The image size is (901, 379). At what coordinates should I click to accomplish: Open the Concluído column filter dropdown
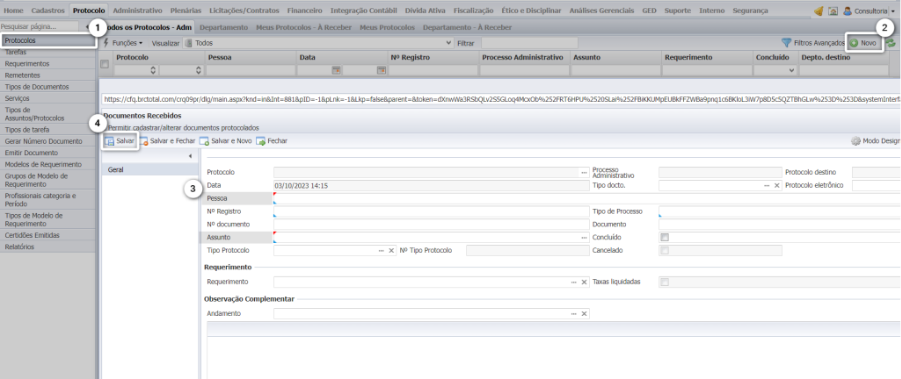pos(792,70)
